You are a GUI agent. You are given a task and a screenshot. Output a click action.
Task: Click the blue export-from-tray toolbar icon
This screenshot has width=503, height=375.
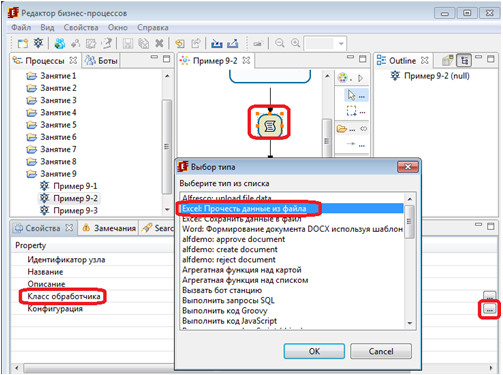coord(233,43)
